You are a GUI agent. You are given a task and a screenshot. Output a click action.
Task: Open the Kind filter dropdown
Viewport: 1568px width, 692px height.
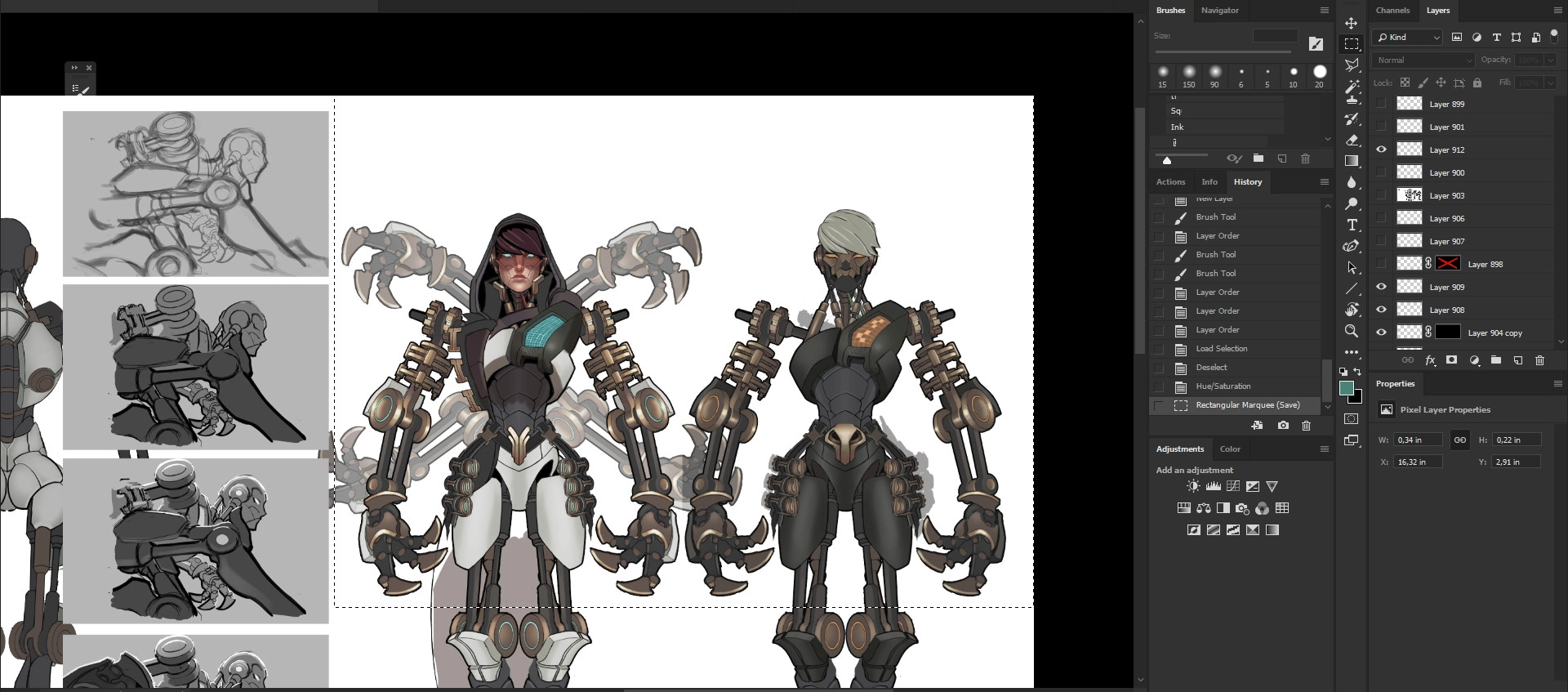[x=1408, y=38]
